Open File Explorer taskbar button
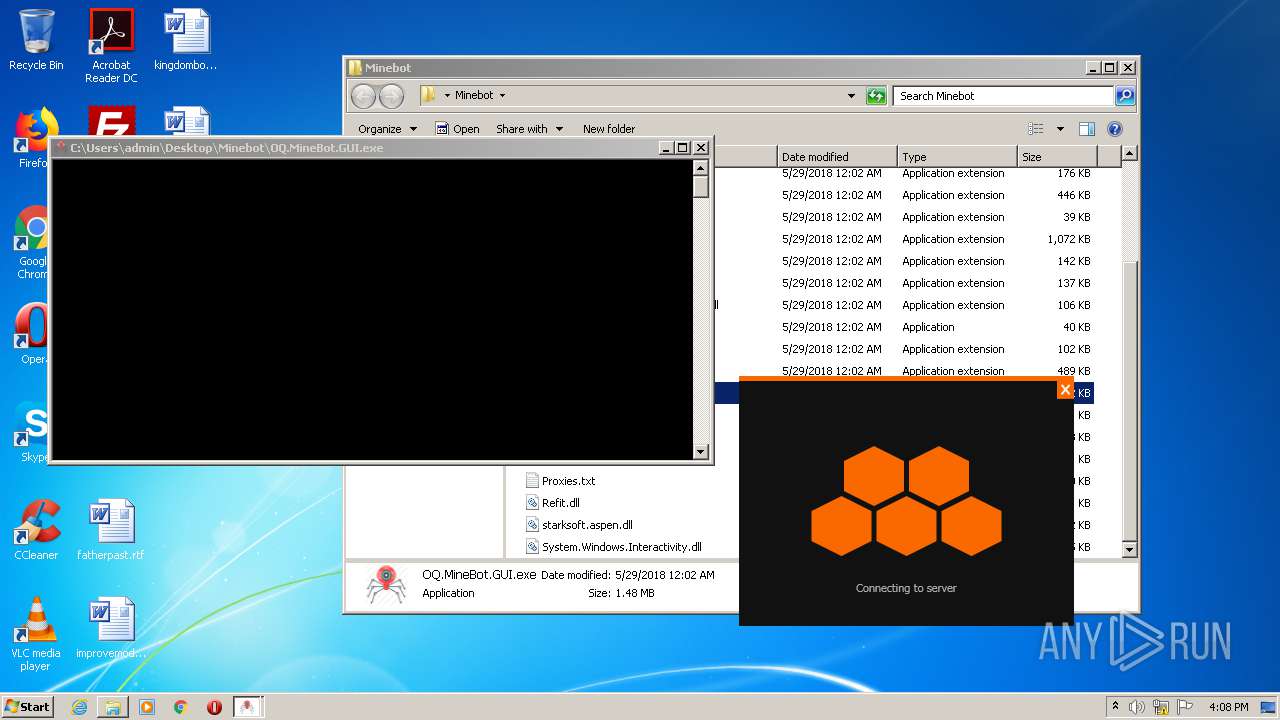Viewport: 1280px width, 720px height. (113, 707)
